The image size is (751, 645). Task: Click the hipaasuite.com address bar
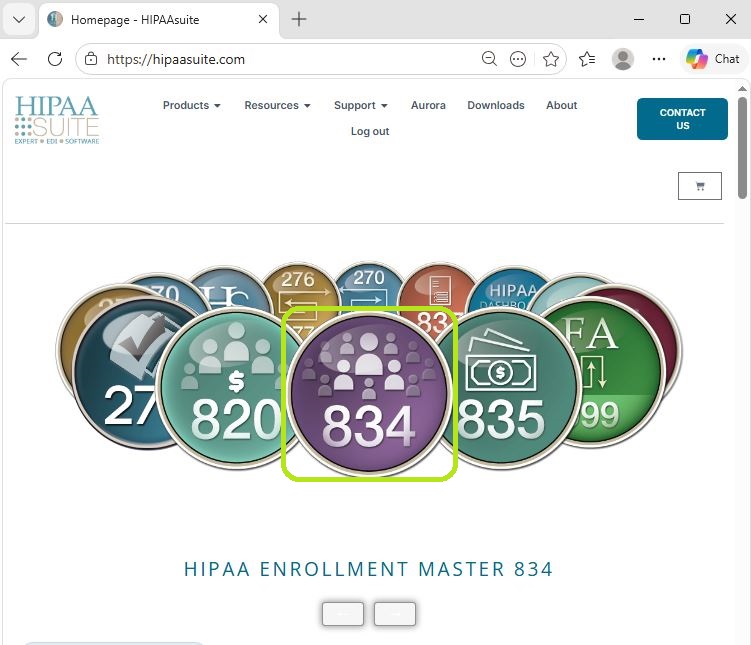[287, 59]
